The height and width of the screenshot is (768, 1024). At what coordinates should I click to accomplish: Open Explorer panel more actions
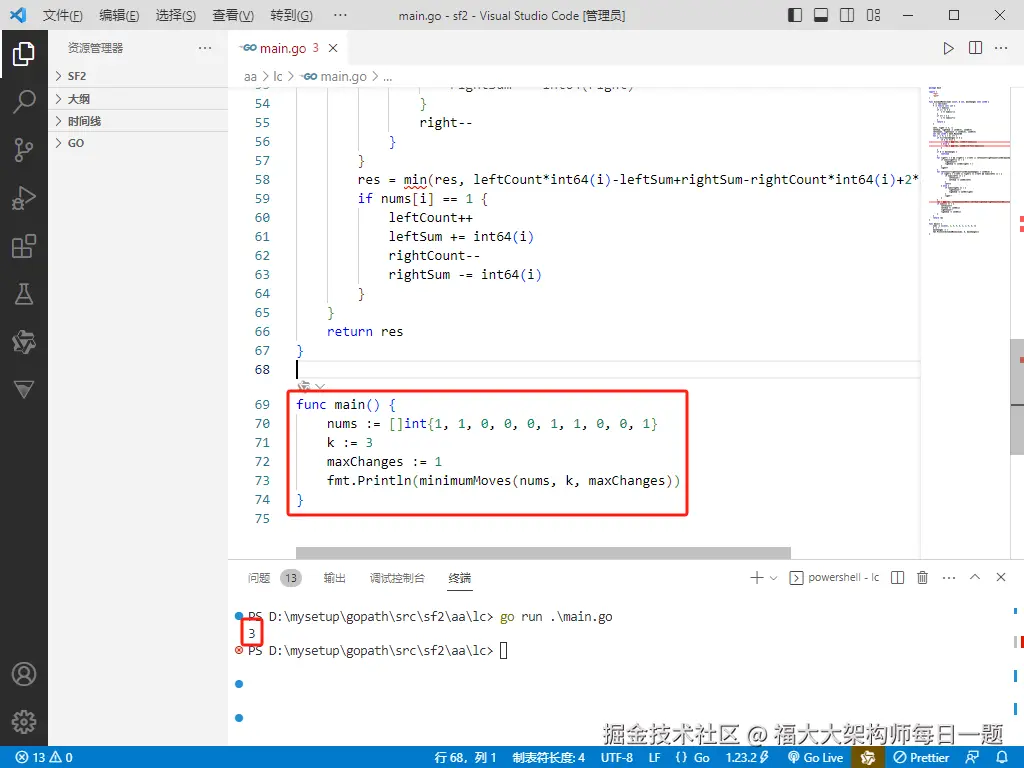(x=205, y=48)
